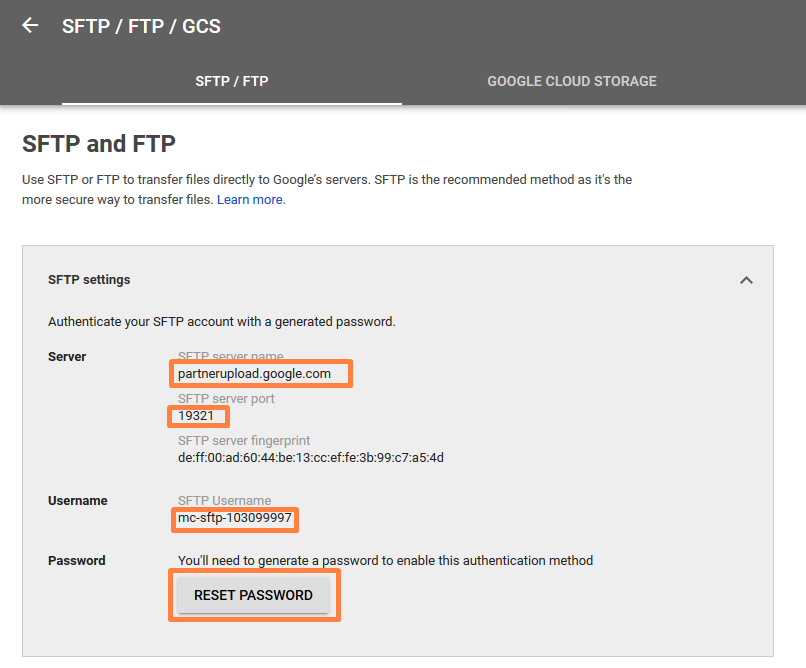Image resolution: width=806 pixels, height=668 pixels.
Task: Click the mc-sftp-103099997 username field
Action: [x=235, y=519]
